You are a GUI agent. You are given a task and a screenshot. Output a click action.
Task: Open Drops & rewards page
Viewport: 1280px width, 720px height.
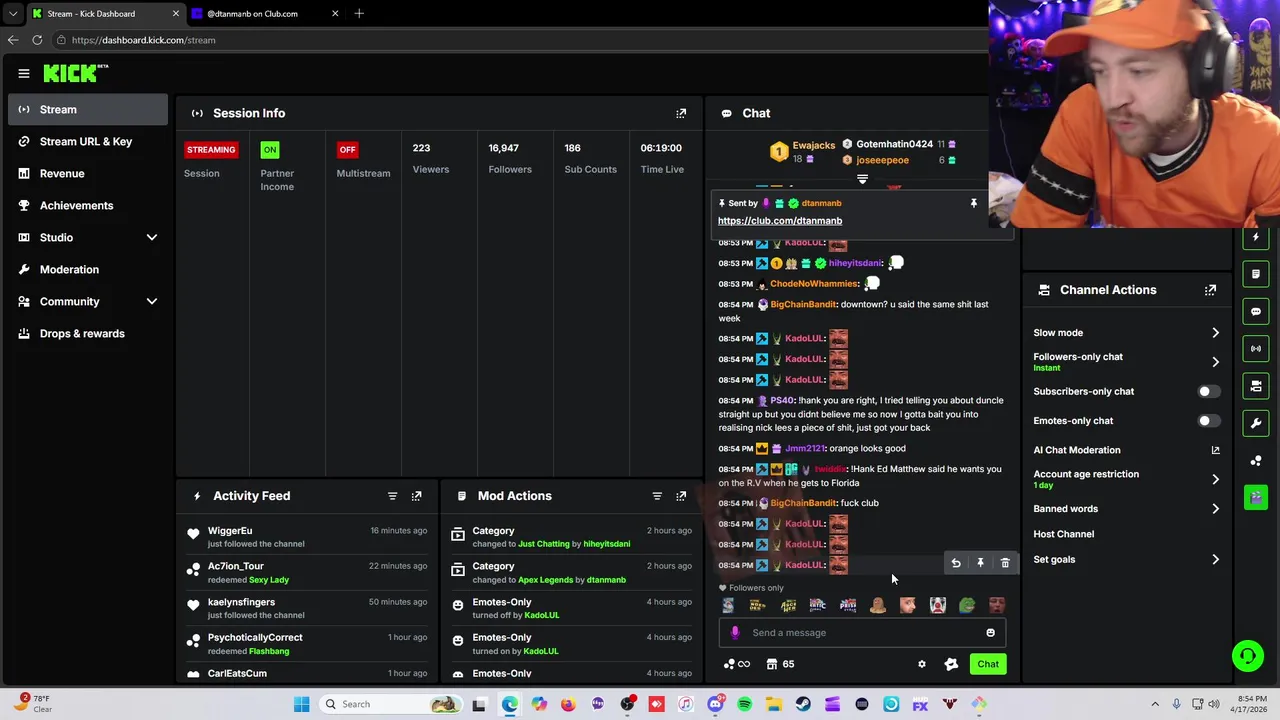click(88, 333)
